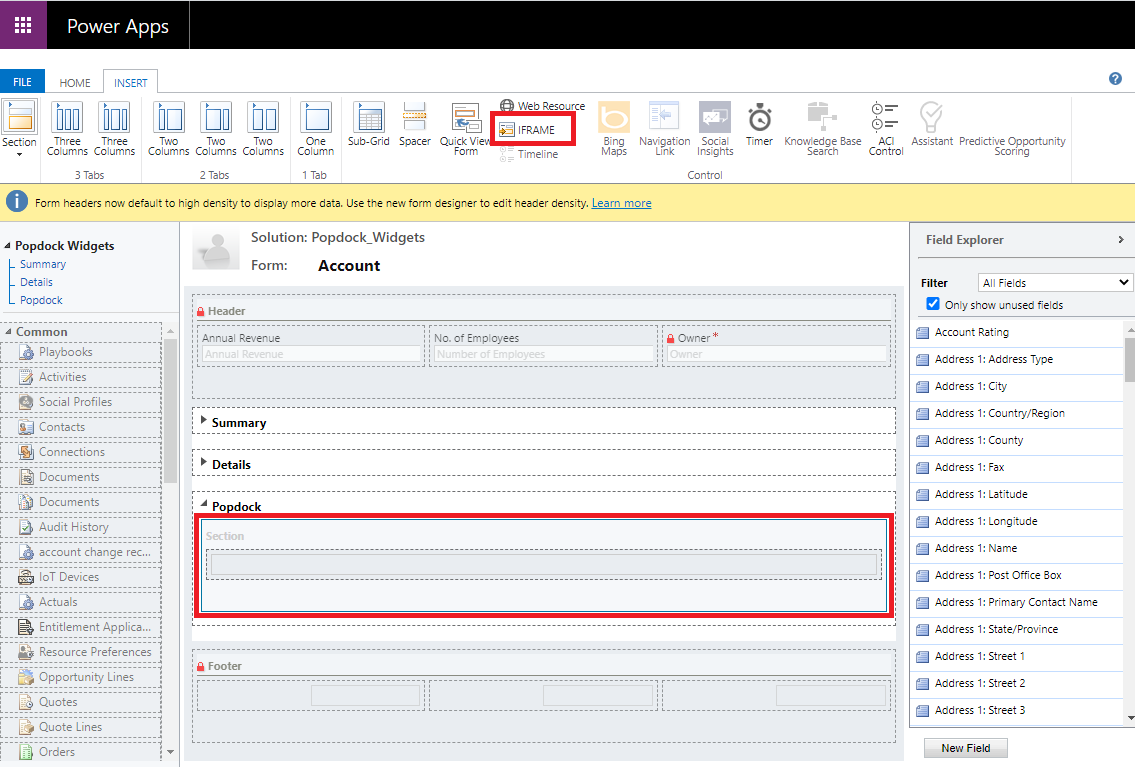Viewport: 1135px width, 767px height.
Task: Open the Filter All Fields dropdown
Action: [1055, 283]
